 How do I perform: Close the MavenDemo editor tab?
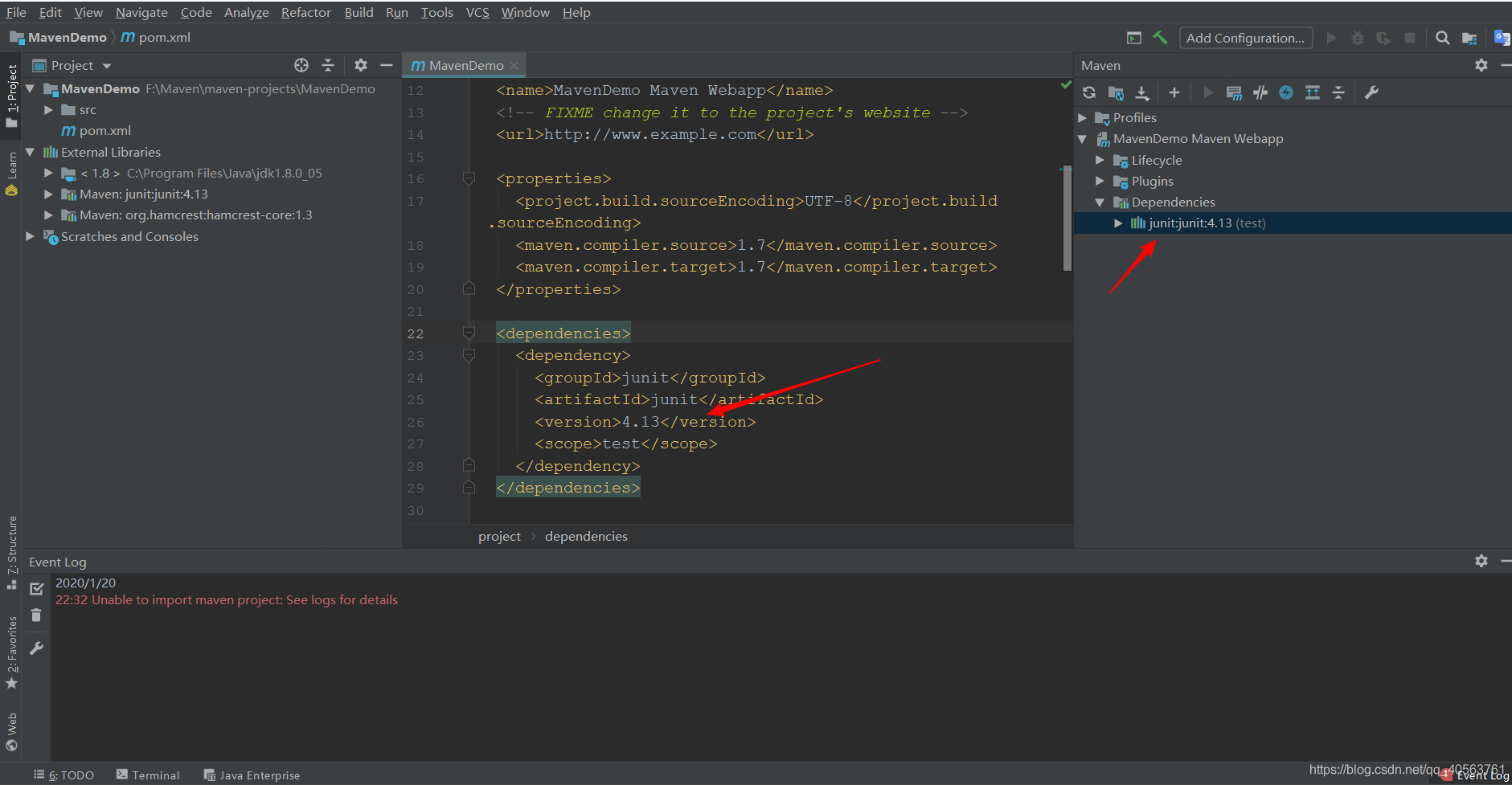pos(514,66)
